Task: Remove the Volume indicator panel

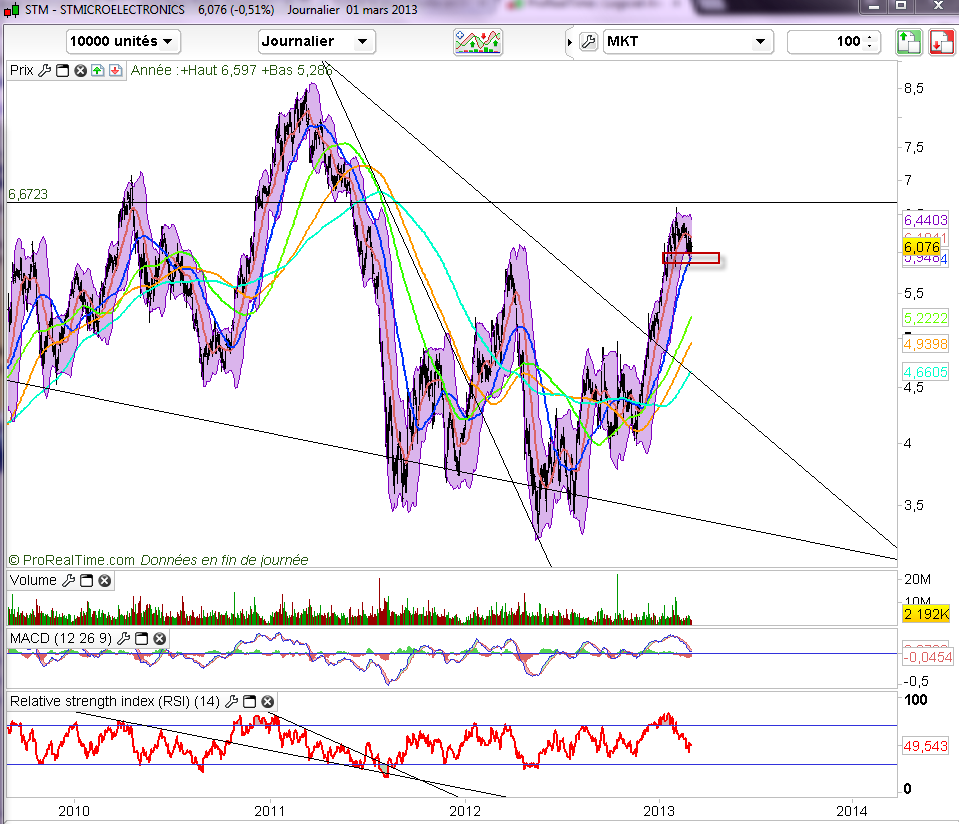Action: (x=105, y=581)
